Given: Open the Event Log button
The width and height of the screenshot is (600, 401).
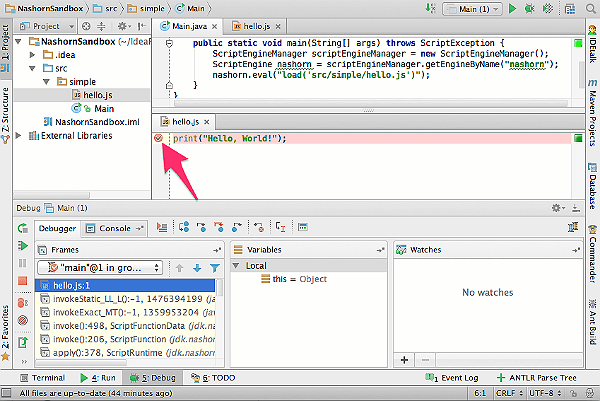Looking at the screenshot, I should pyautogui.click(x=452, y=378).
